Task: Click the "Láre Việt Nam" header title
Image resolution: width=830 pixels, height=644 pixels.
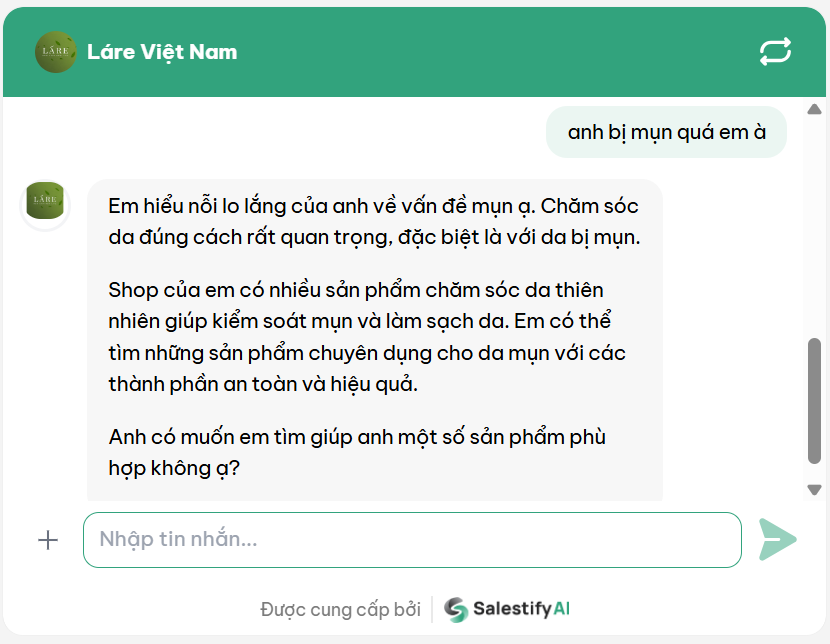Action: coord(162,52)
